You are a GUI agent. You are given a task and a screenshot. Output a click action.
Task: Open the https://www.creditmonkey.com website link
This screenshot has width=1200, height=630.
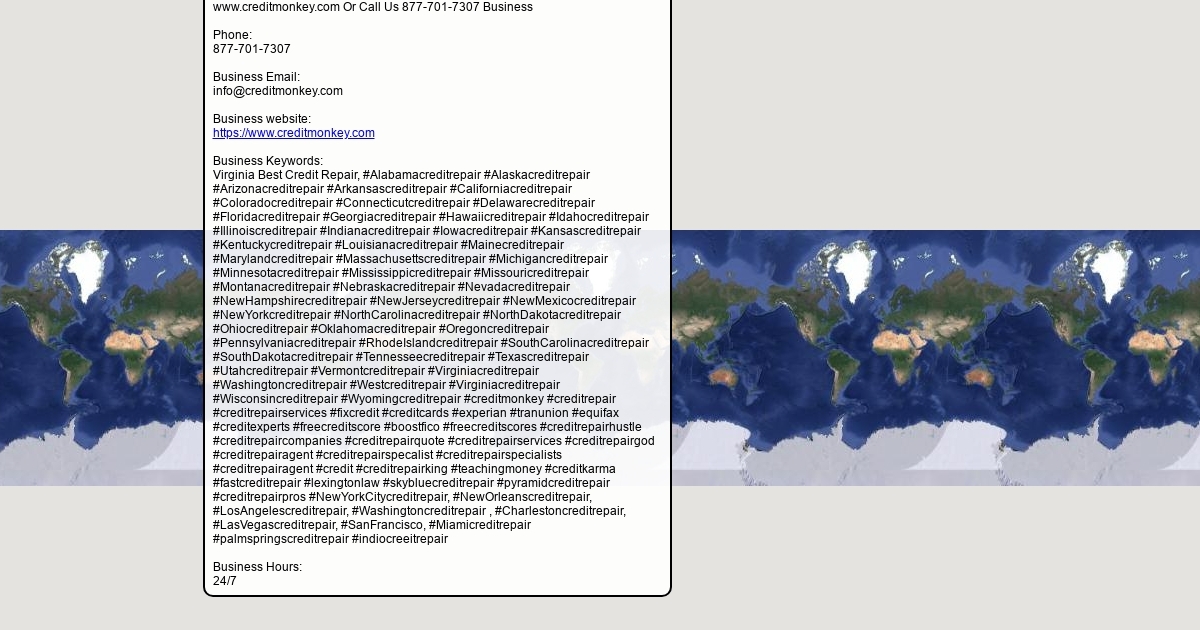pyautogui.click(x=293, y=133)
